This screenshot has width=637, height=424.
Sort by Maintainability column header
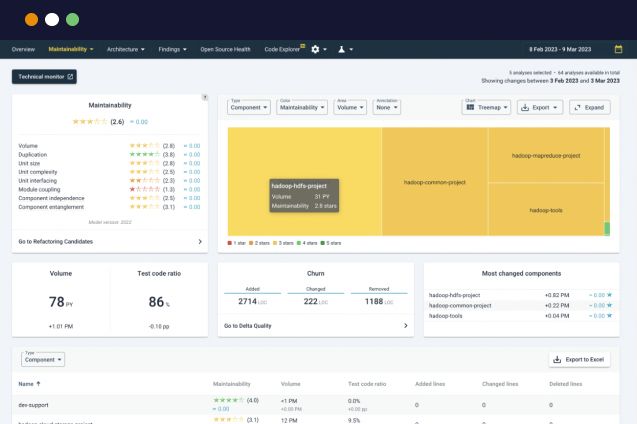click(232, 384)
